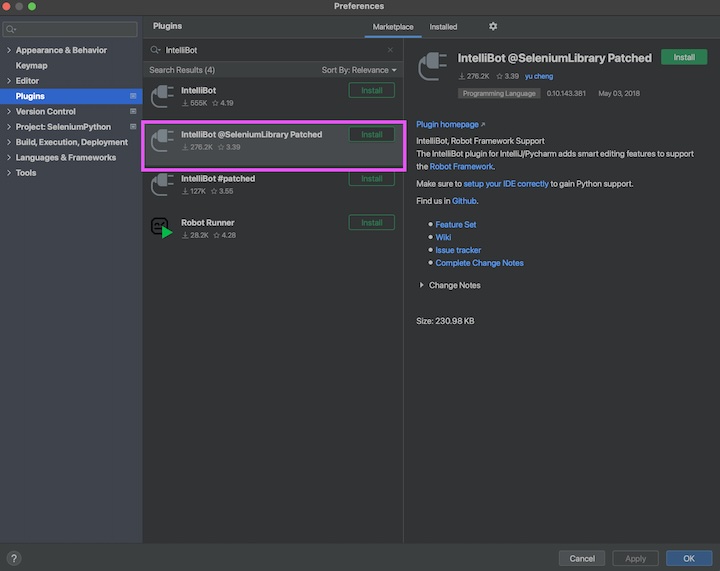Screen dimensions: 720x571
Task: Click the plugins settings gear icon
Action: (493, 27)
